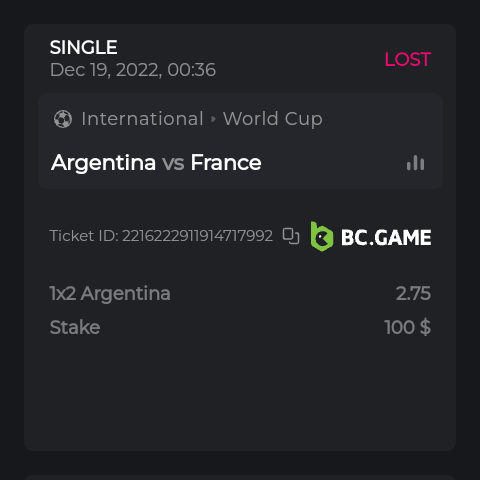Open the International category link
This screenshot has width=480, height=480.
tap(142, 119)
